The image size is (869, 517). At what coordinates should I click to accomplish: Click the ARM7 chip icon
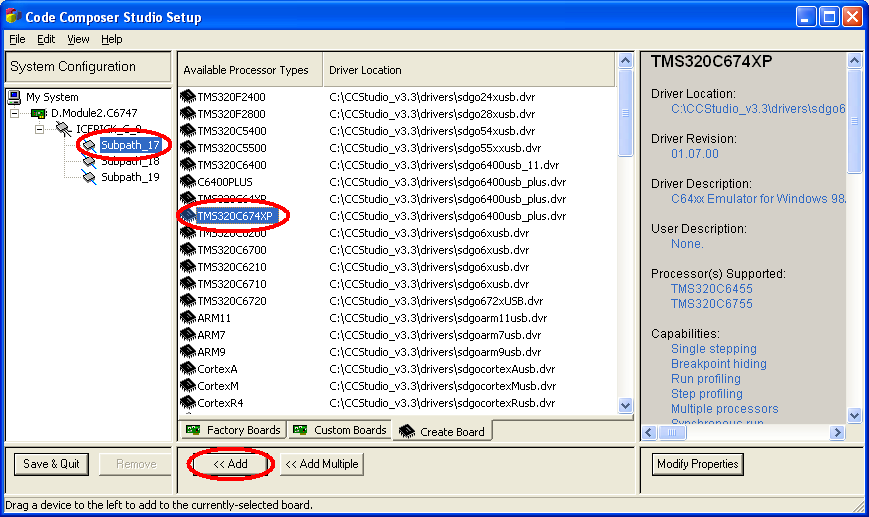pos(188,335)
